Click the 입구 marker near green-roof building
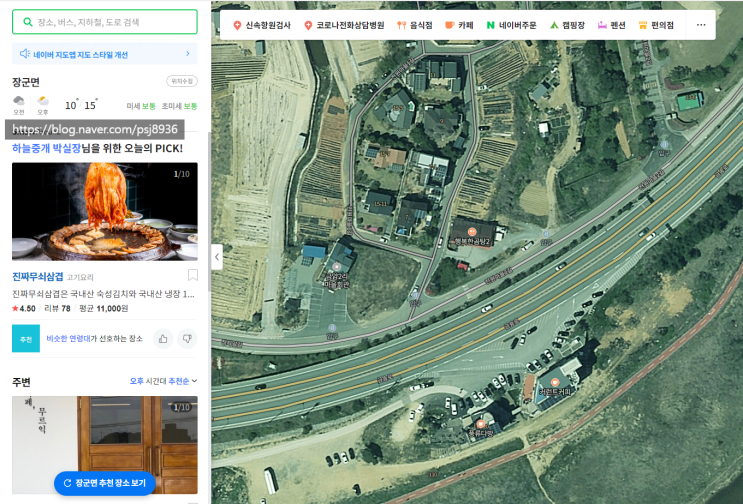Viewport: 743px width, 504px height. (x=664, y=144)
